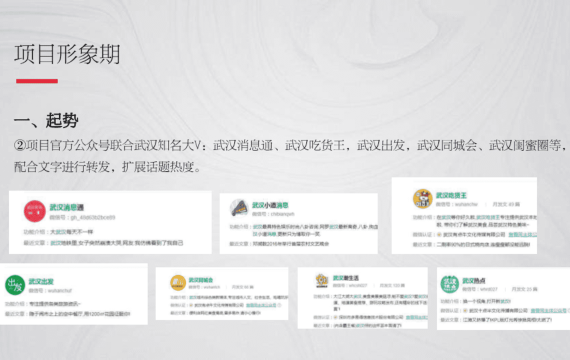The height and width of the screenshot is (360, 570).
Task: Open the 武汉吃货王 account name
Action: point(451,195)
